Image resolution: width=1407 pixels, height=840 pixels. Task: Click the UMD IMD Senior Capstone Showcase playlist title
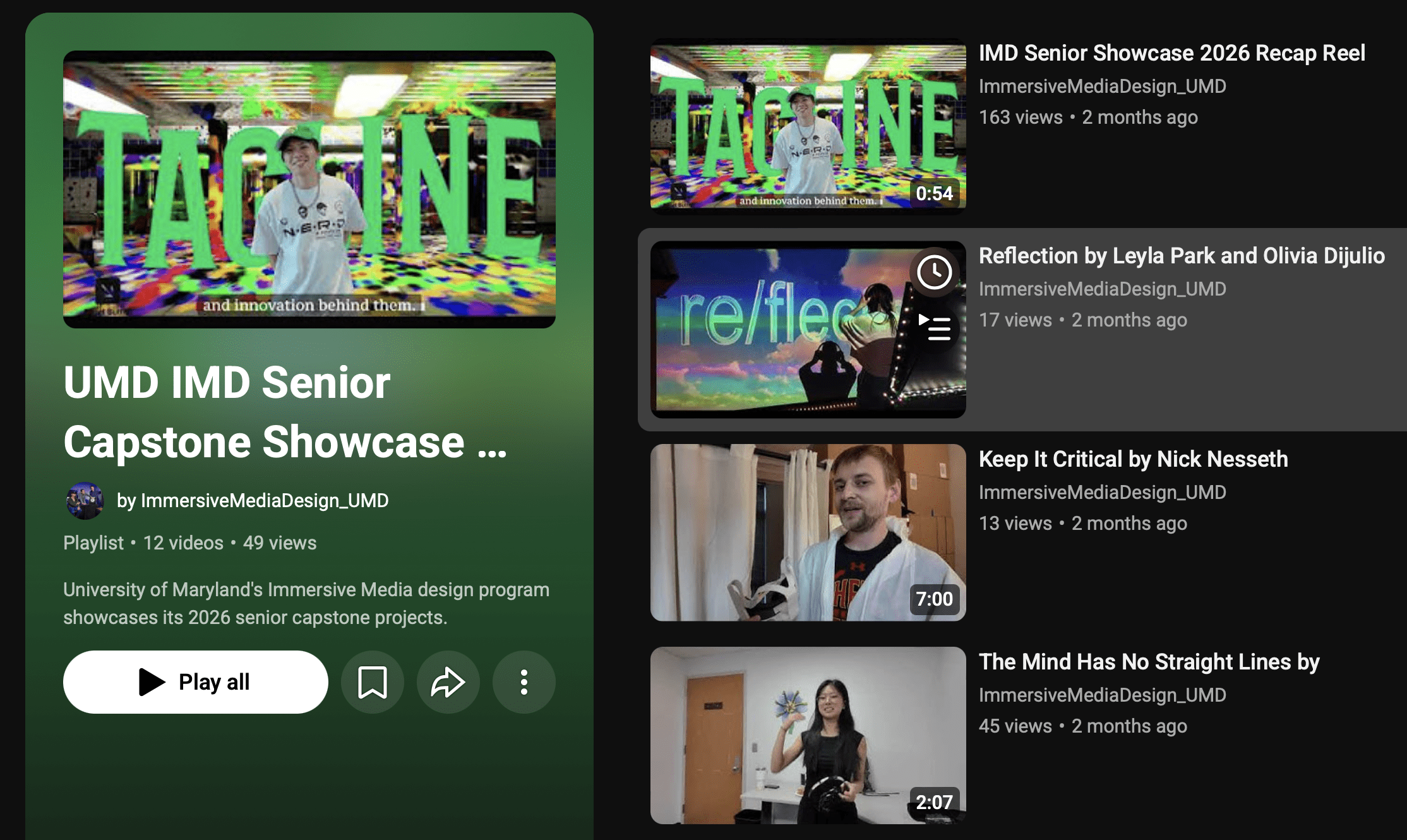(x=285, y=412)
